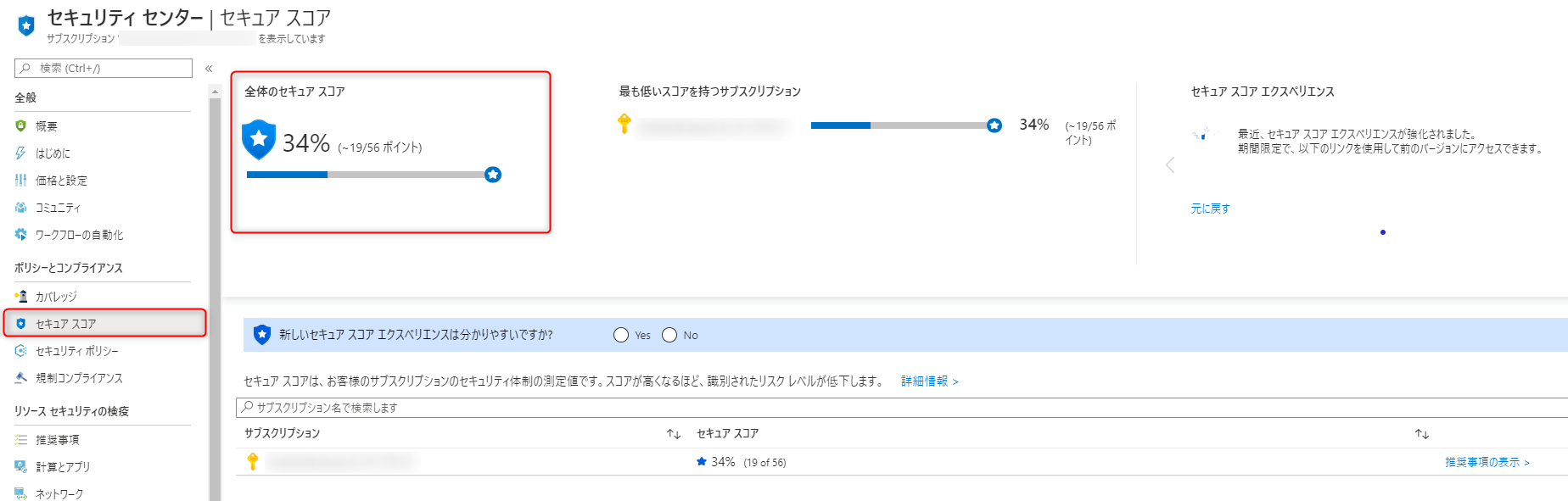Click the カバレッジ icon in sidebar
Viewport: 1568px width, 501px height.
coord(21,296)
